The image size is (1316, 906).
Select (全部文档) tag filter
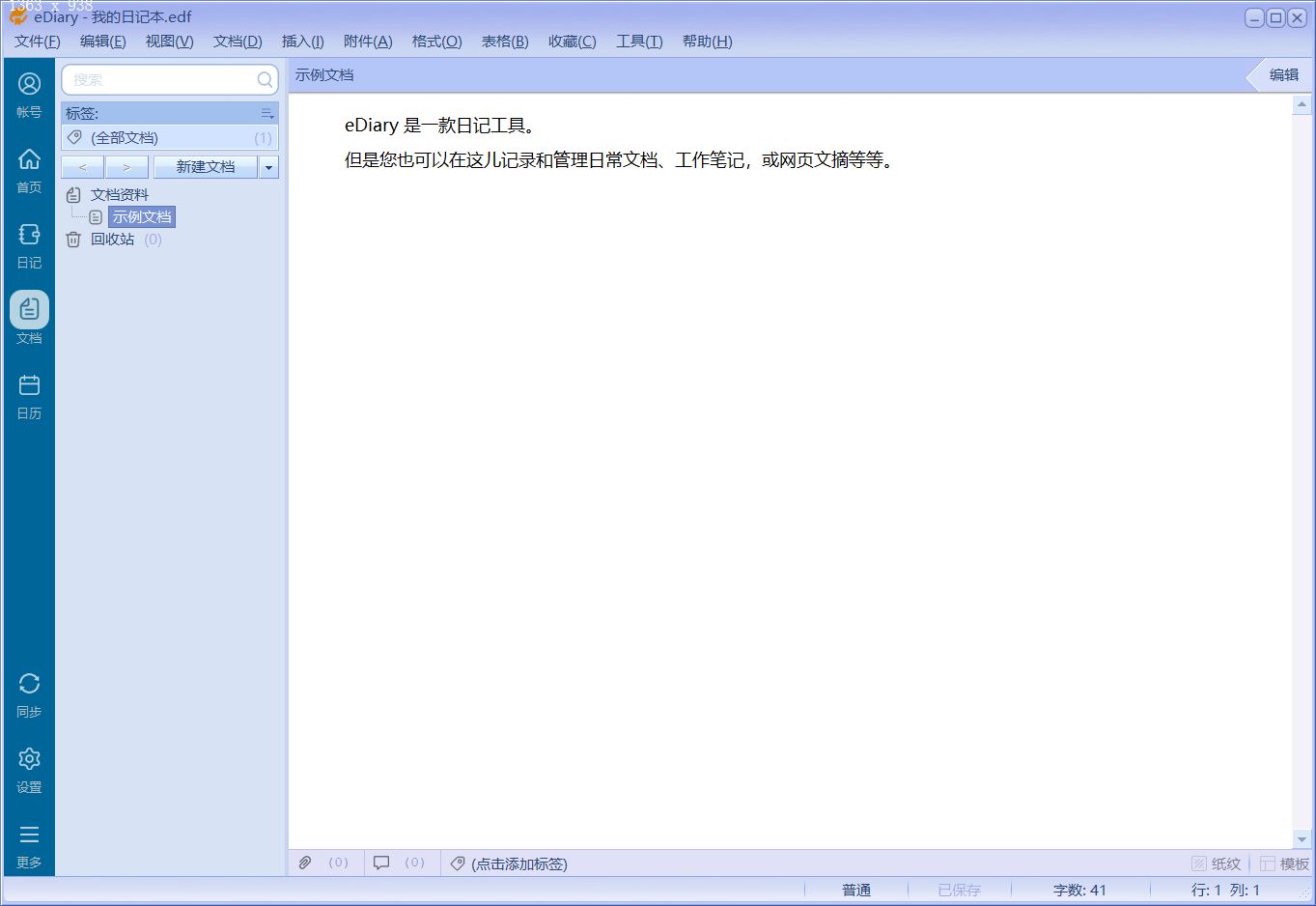(170, 138)
